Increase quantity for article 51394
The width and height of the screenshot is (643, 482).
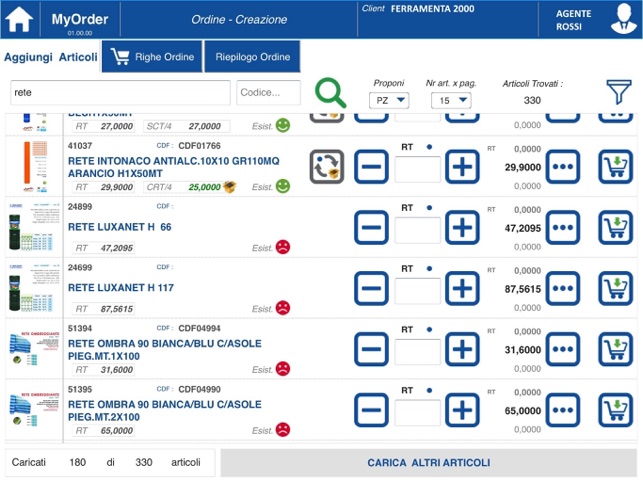point(462,349)
